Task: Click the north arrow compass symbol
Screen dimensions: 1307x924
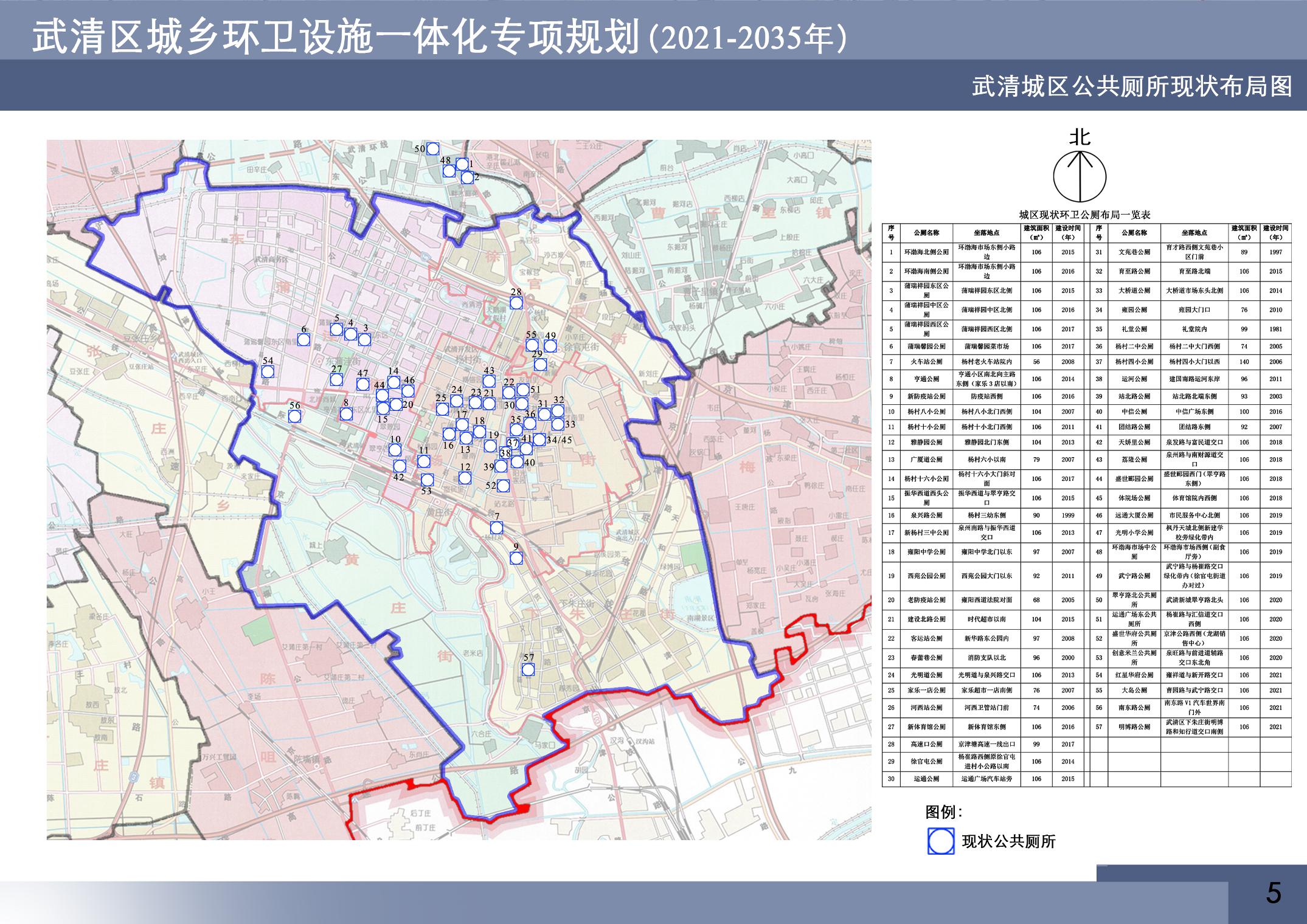Action: click(1080, 178)
